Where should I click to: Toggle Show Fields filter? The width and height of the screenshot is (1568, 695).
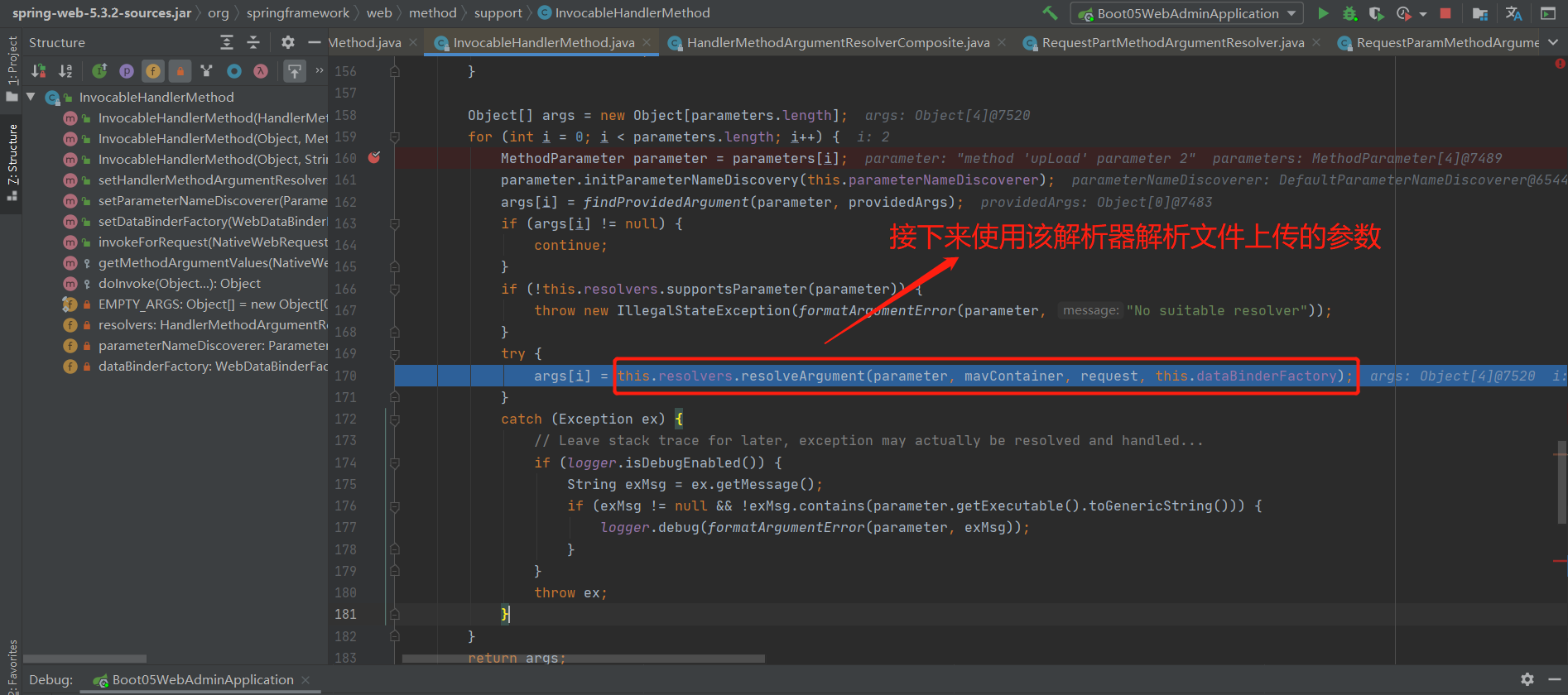tap(153, 71)
